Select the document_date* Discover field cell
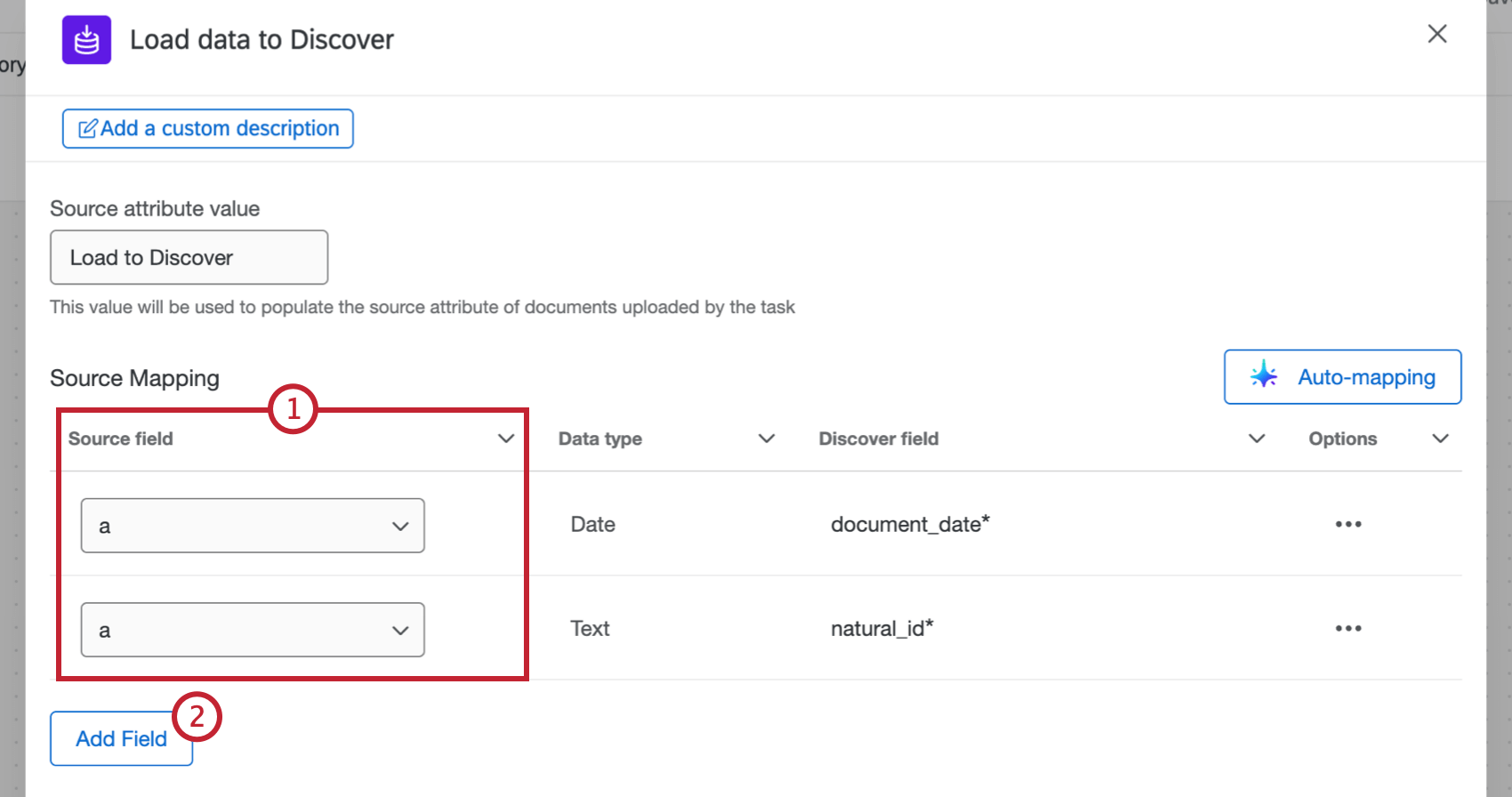 click(x=910, y=524)
